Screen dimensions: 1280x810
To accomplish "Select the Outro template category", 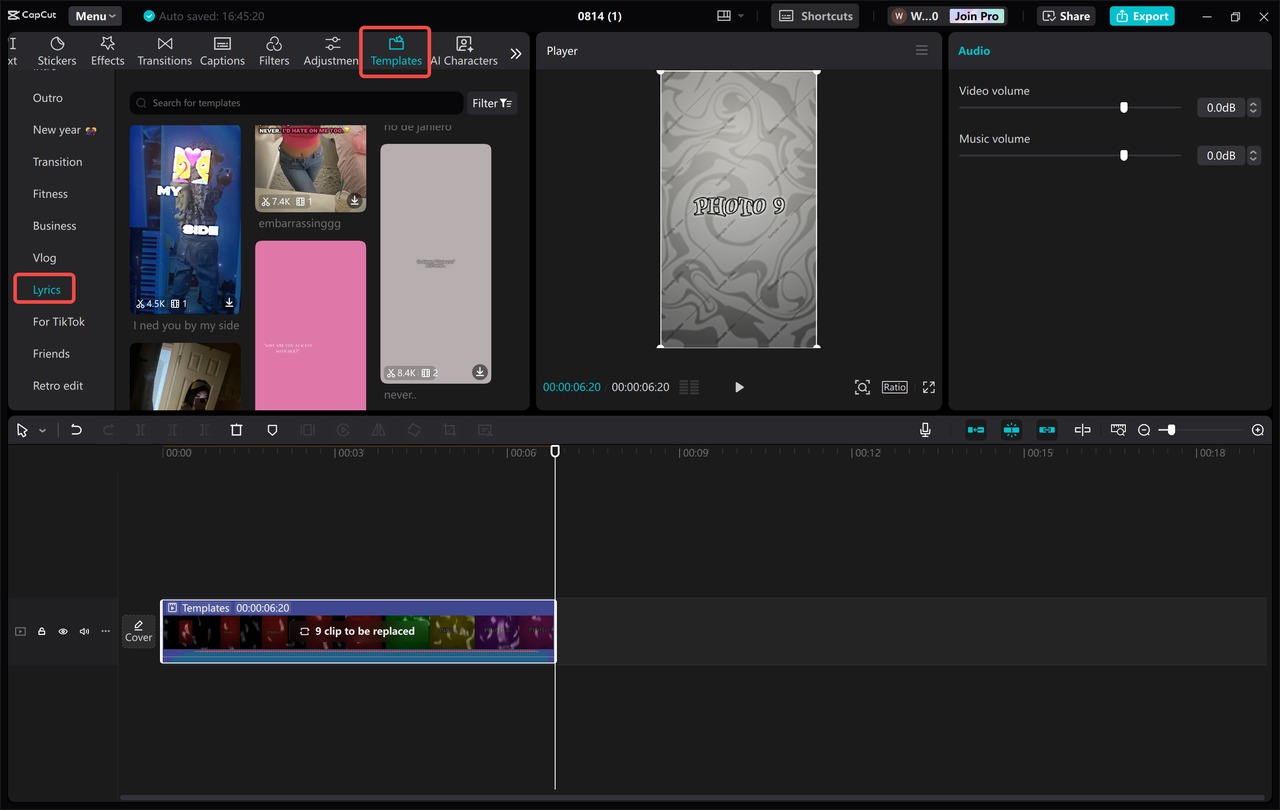I will tap(48, 98).
